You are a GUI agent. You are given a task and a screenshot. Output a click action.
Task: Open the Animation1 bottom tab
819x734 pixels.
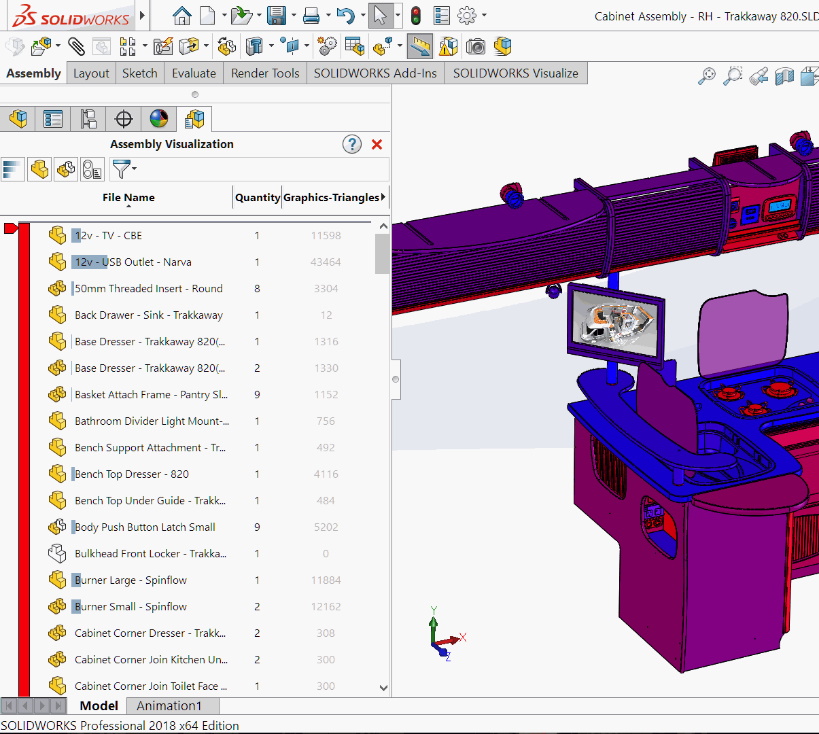coord(169,706)
